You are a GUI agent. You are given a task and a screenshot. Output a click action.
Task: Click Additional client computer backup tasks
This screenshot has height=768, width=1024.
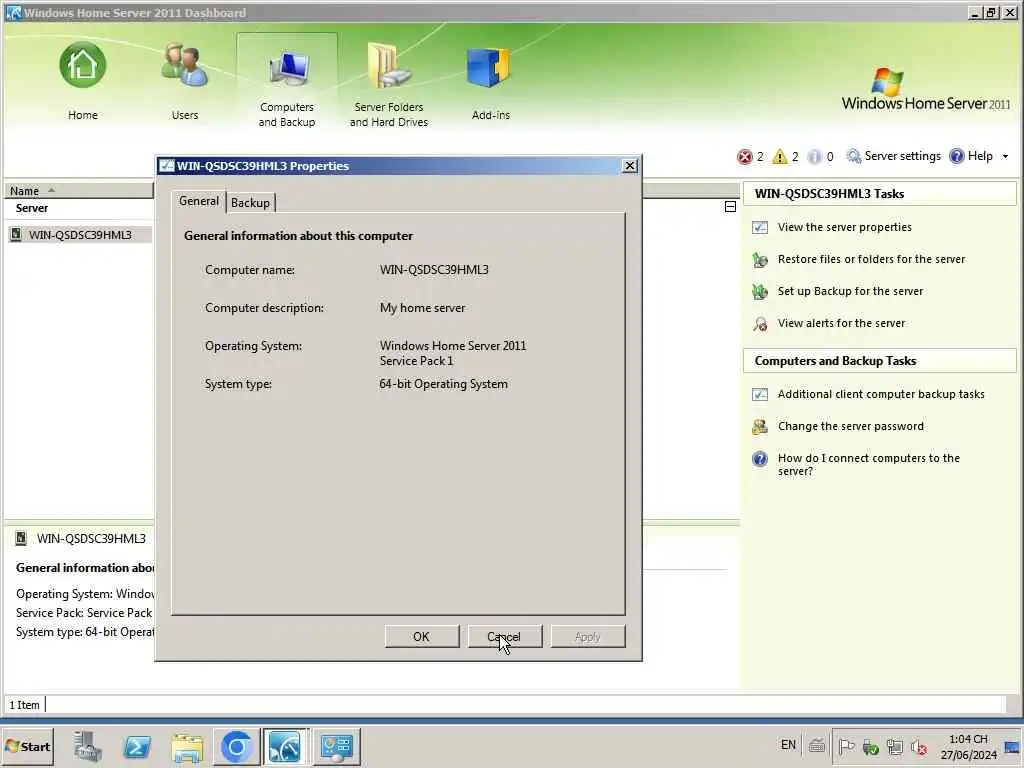pyautogui.click(x=881, y=394)
